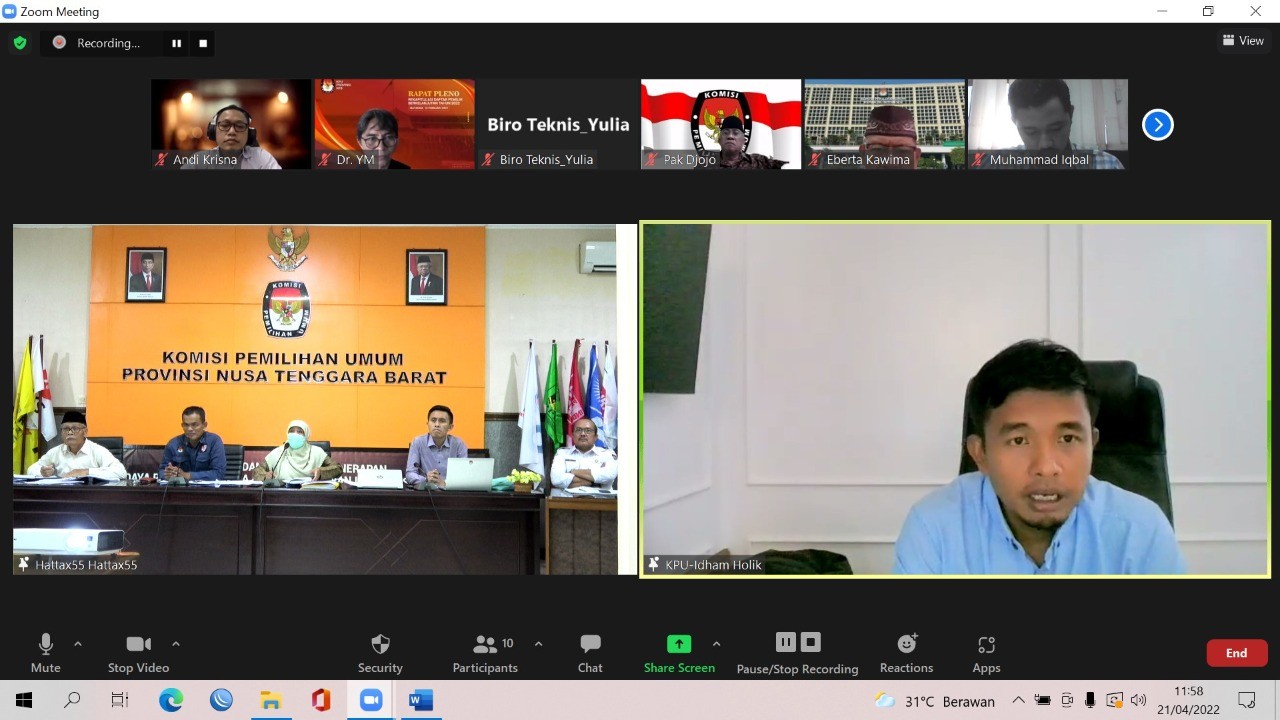This screenshot has width=1280, height=720.
Task: Pause the recording in top bar
Action: [177, 43]
